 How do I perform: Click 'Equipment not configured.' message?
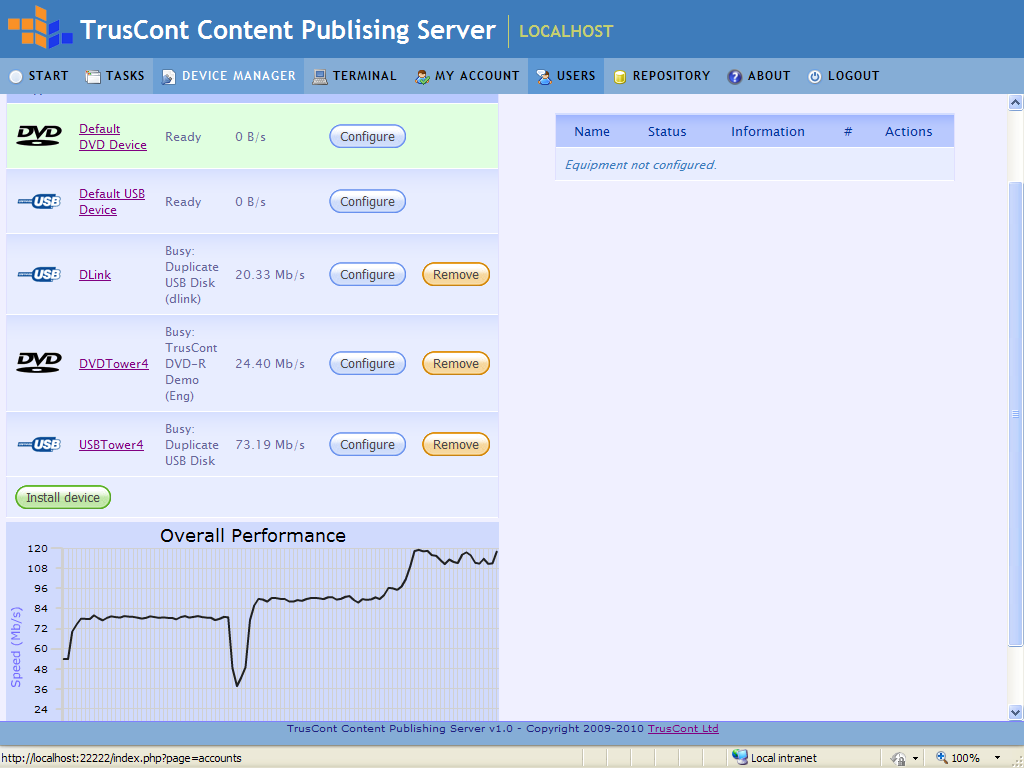point(640,165)
